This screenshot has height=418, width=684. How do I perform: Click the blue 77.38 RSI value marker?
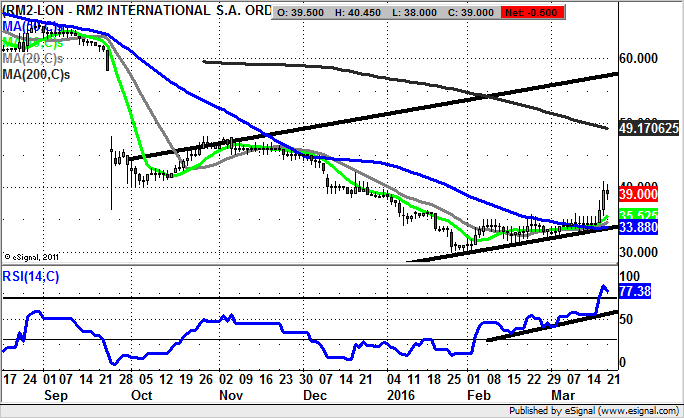[x=634, y=290]
